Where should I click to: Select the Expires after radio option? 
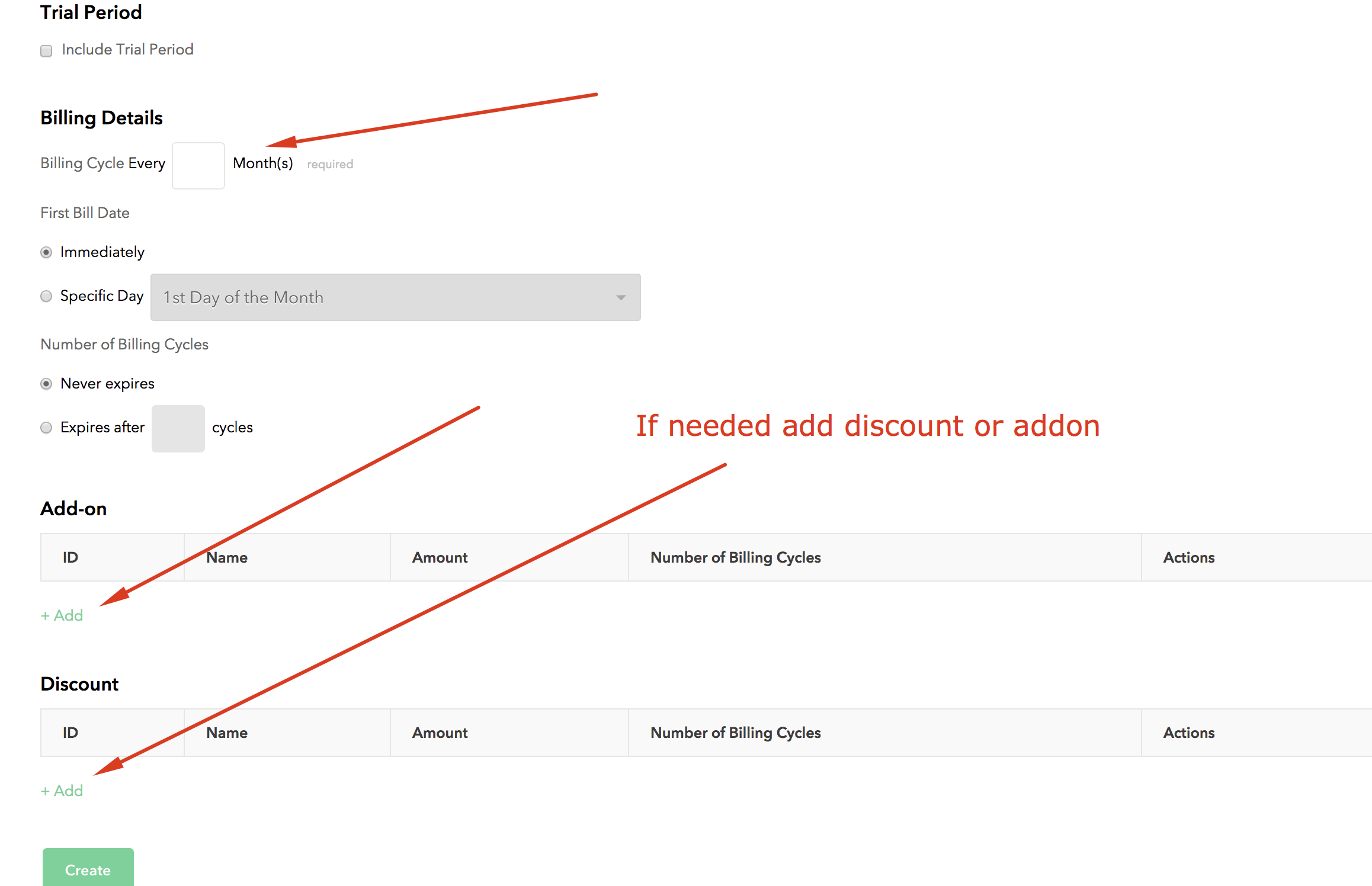coord(46,428)
